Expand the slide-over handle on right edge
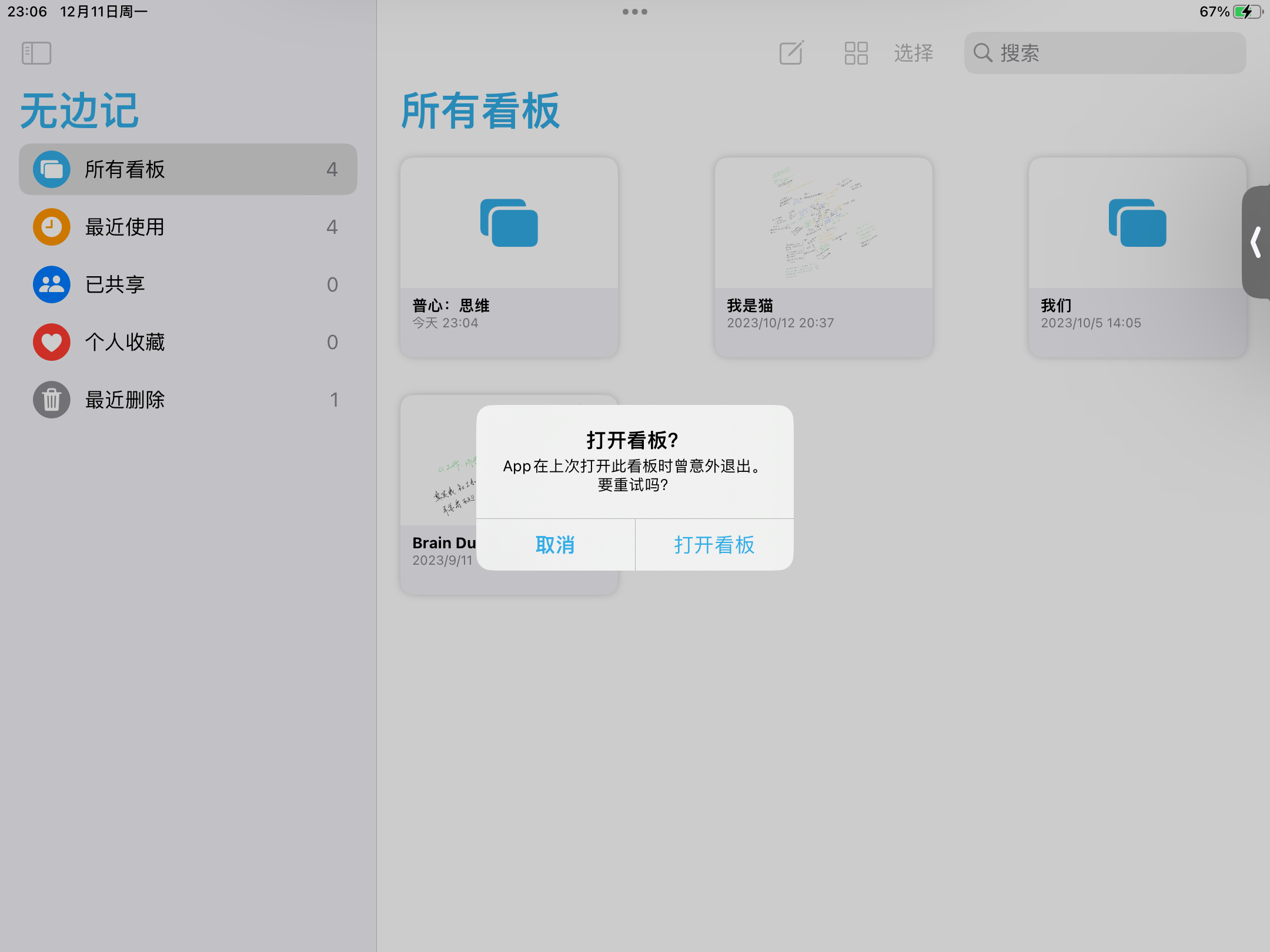 tap(1256, 242)
